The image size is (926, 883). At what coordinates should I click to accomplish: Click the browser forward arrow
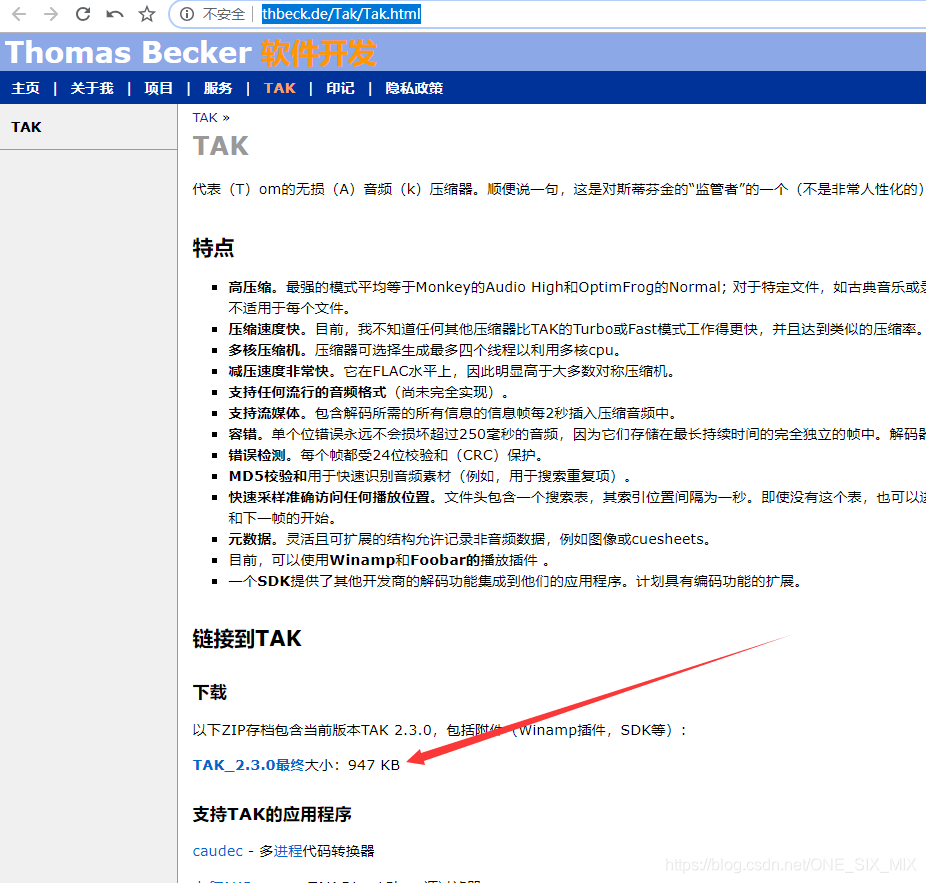coord(51,14)
